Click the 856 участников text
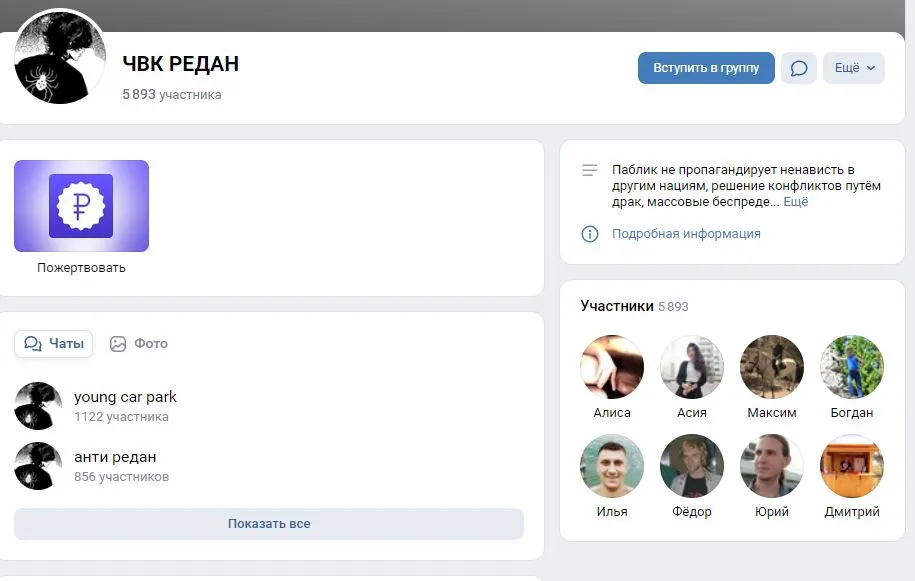The width and height of the screenshot is (915, 581). [x=121, y=477]
